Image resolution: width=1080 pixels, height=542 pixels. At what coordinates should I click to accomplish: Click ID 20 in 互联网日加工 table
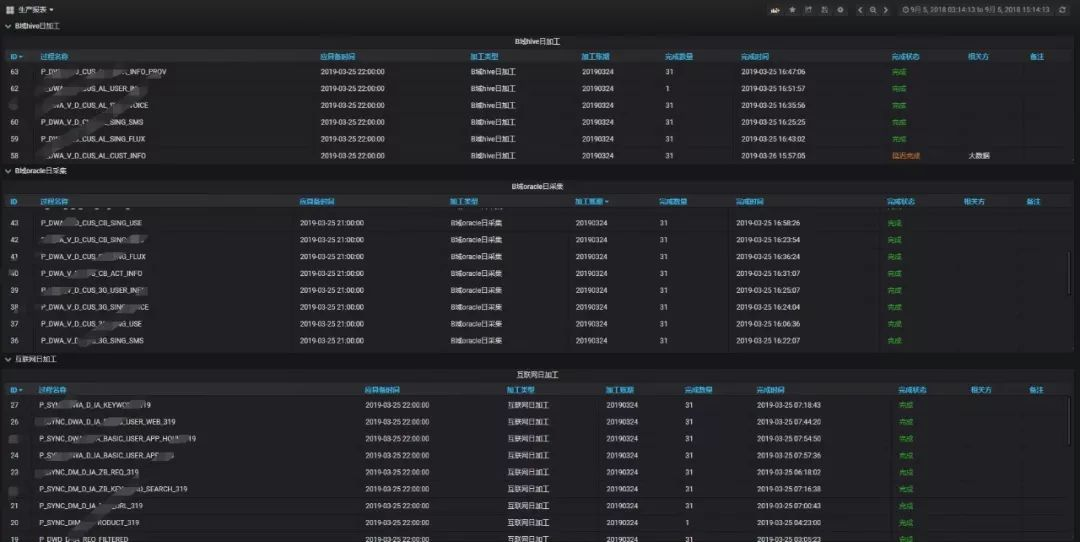point(14,523)
